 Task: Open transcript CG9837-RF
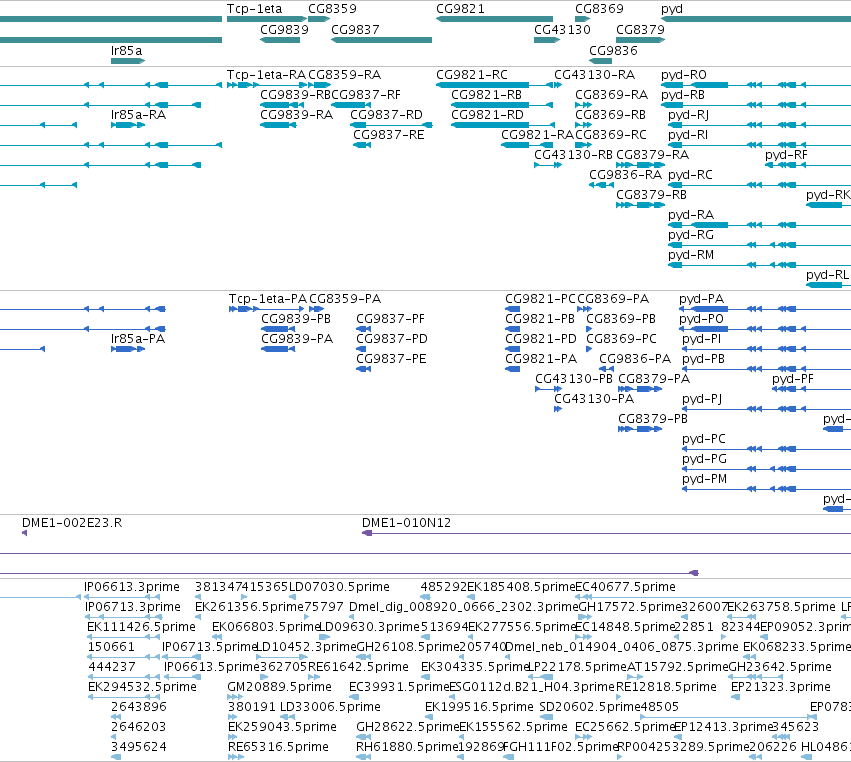point(366,95)
